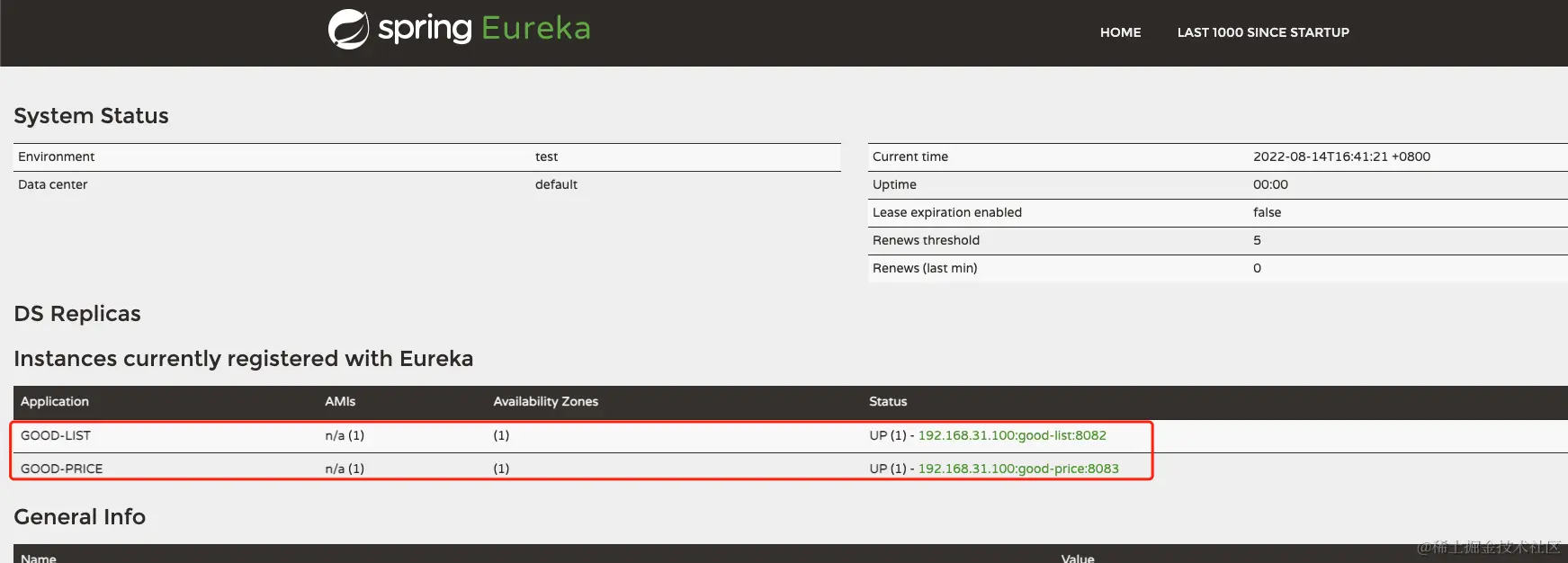Image resolution: width=1568 pixels, height=563 pixels.
Task: Select the Renews threshold label
Action: (926, 240)
